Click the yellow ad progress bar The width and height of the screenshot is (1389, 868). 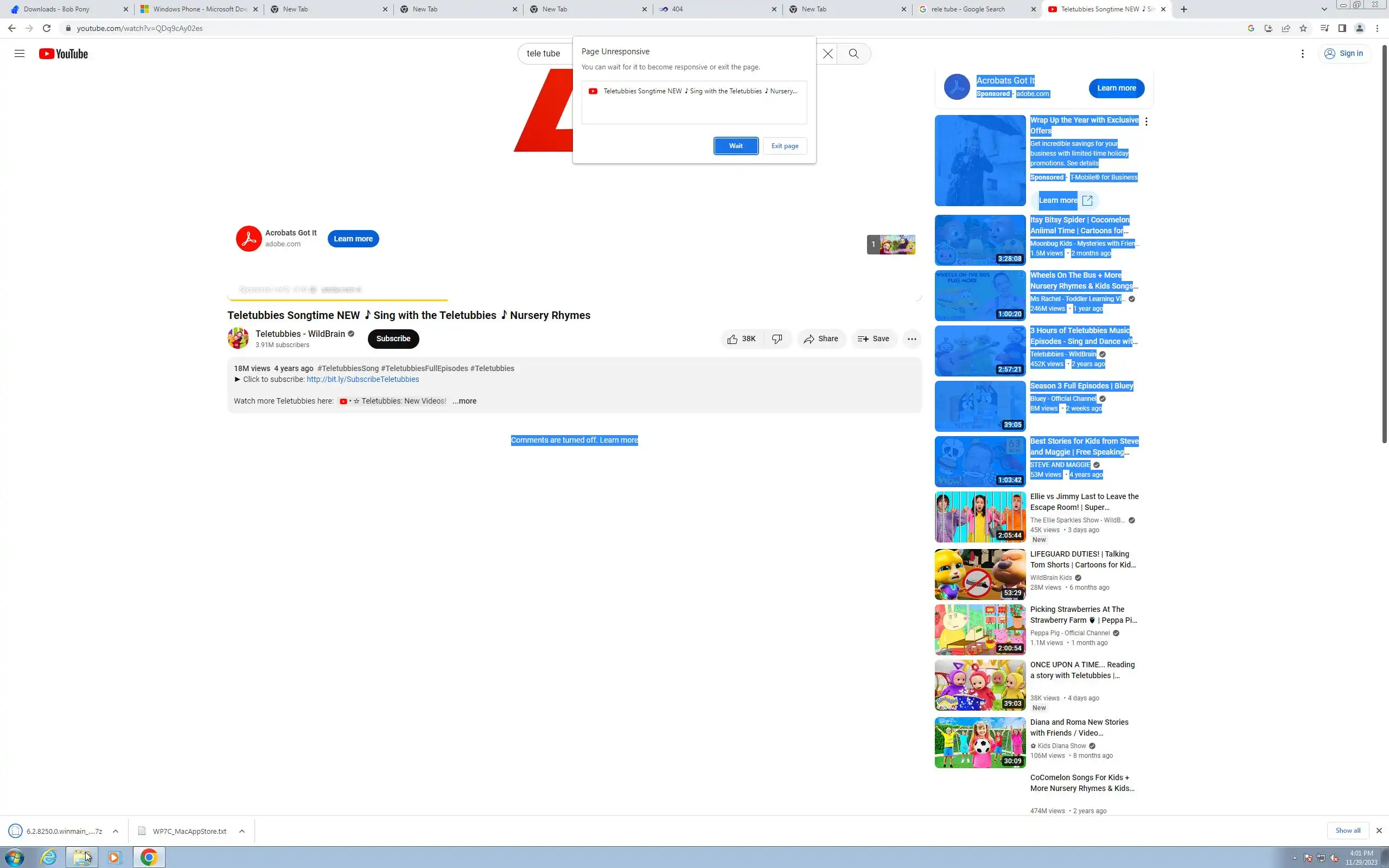point(337,299)
